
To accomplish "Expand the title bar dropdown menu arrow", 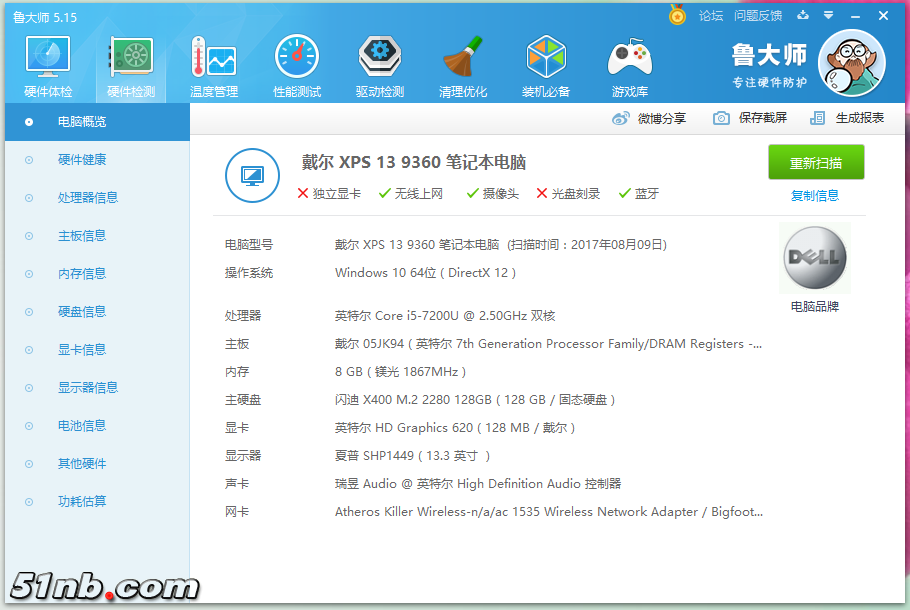I will point(828,16).
